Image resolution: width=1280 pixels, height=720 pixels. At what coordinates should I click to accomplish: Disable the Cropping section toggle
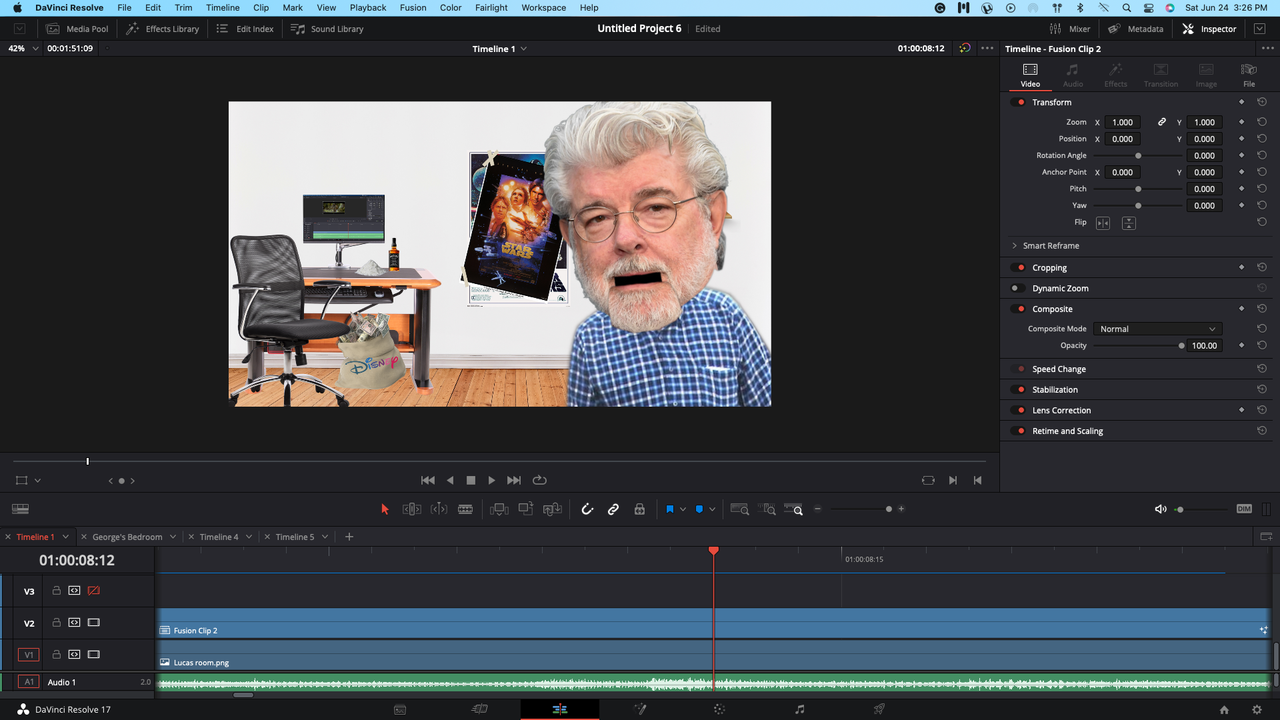click(1020, 268)
